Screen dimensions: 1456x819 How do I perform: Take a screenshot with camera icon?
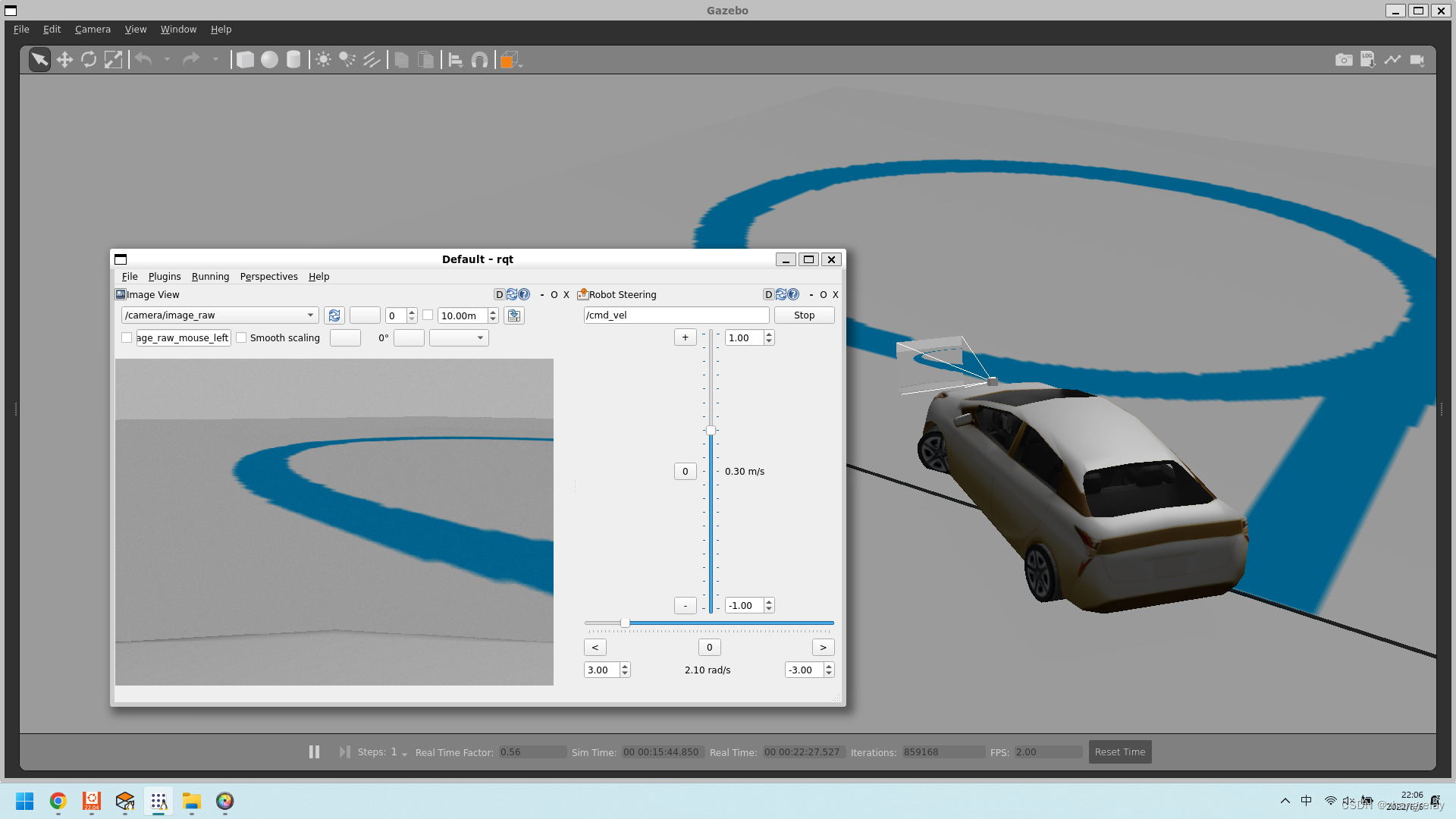(x=1343, y=60)
